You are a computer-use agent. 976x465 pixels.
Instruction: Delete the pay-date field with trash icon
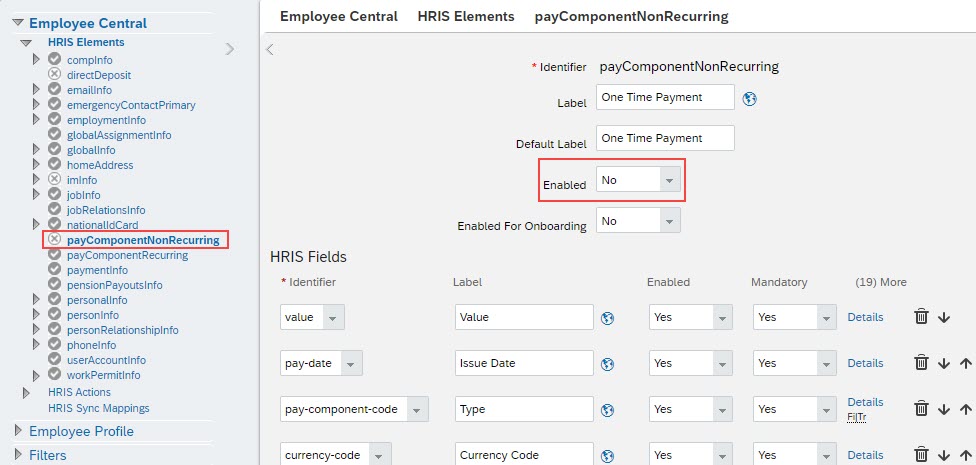point(921,363)
